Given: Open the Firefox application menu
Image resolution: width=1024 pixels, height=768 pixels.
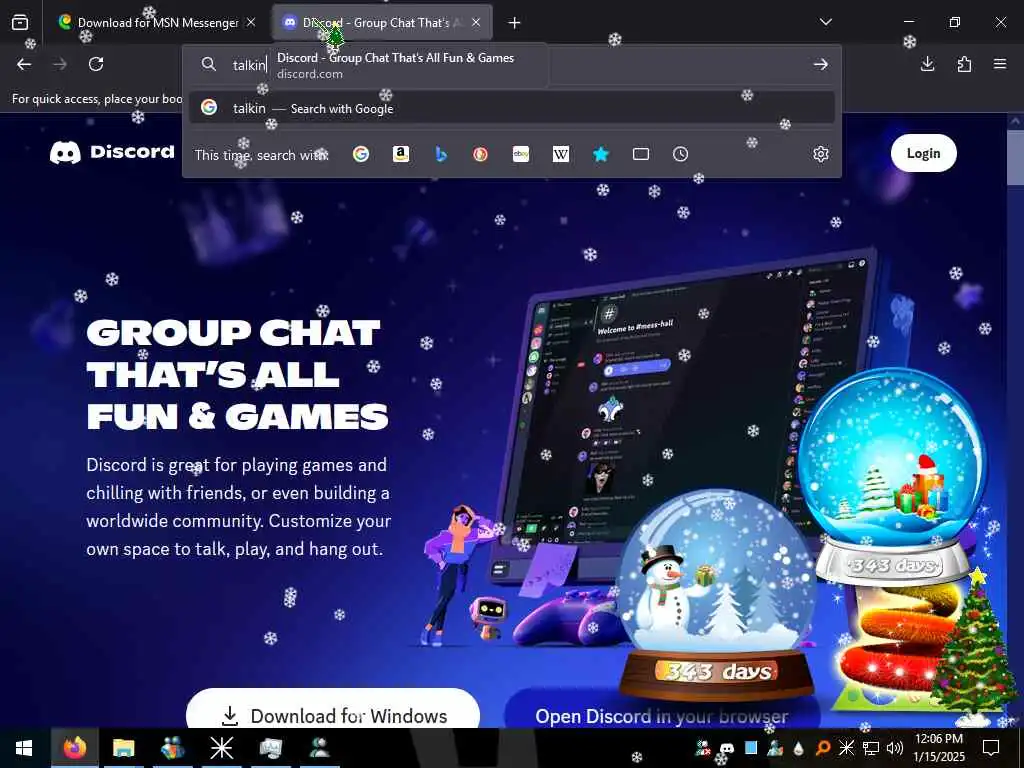Looking at the screenshot, I should (1000, 64).
